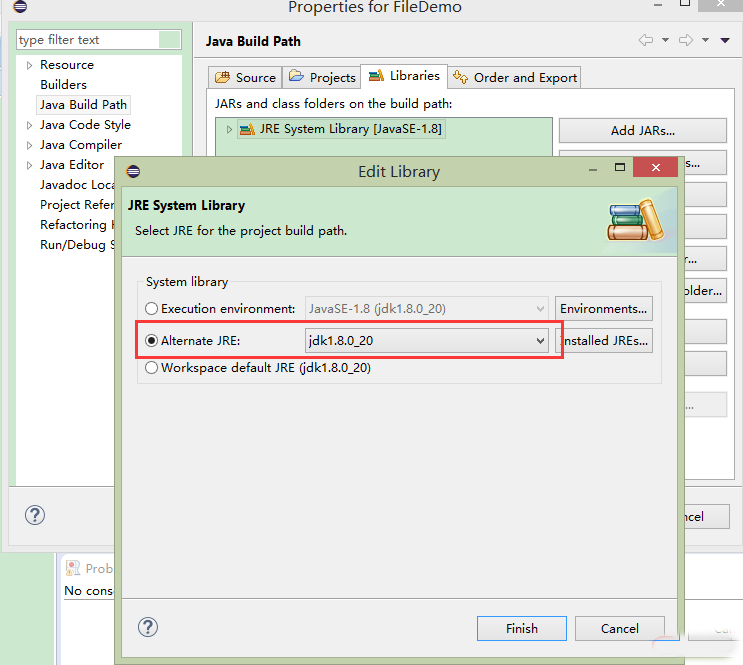
Task: Minimize the Properties for FileDemo window
Action: (x=658, y=5)
